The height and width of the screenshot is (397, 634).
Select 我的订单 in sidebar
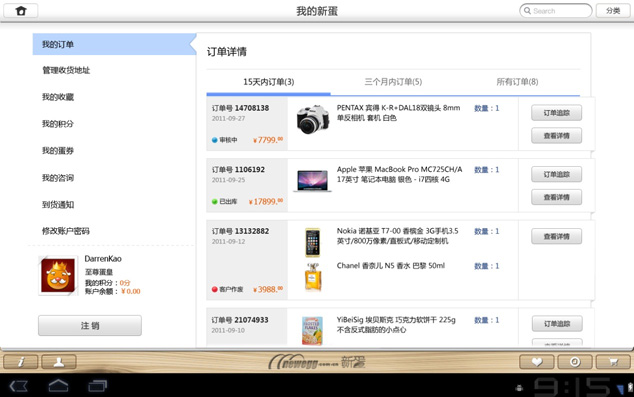click(x=114, y=44)
